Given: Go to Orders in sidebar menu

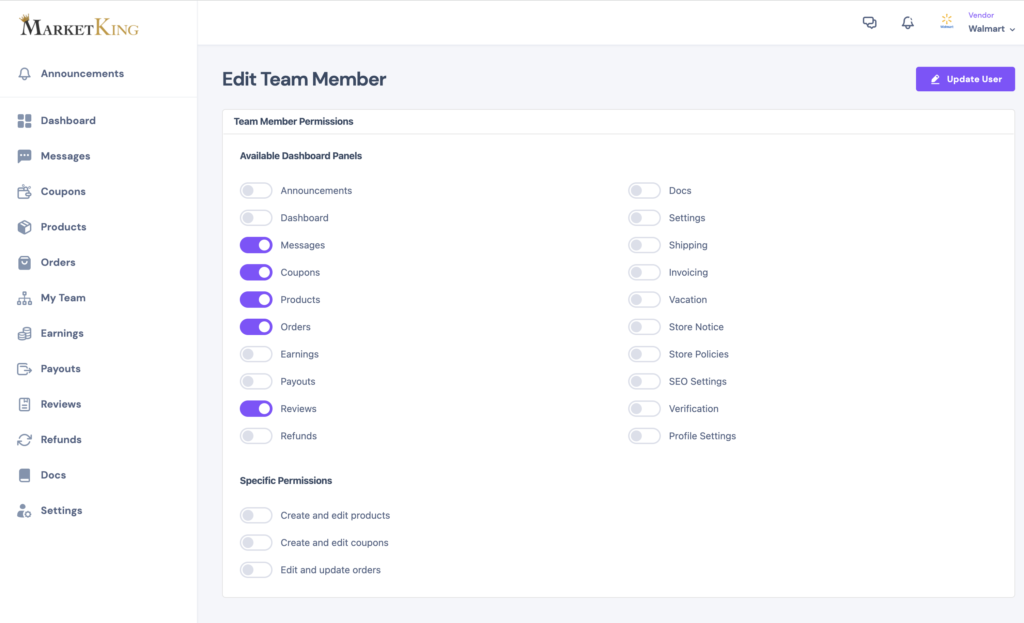Looking at the screenshot, I should tap(58, 263).
